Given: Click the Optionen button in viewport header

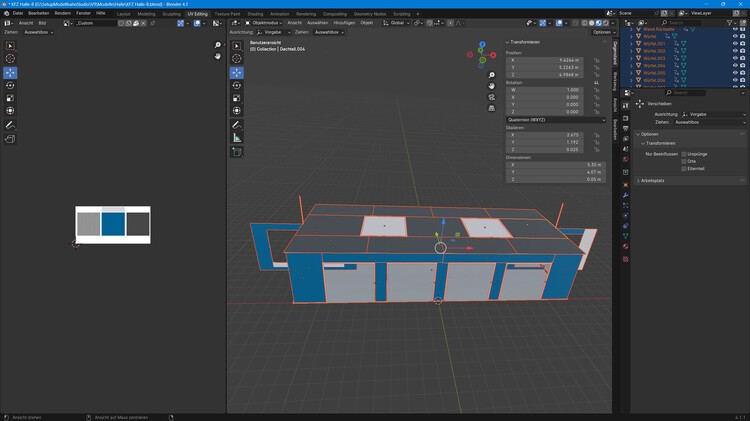Looking at the screenshot, I should [x=601, y=32].
